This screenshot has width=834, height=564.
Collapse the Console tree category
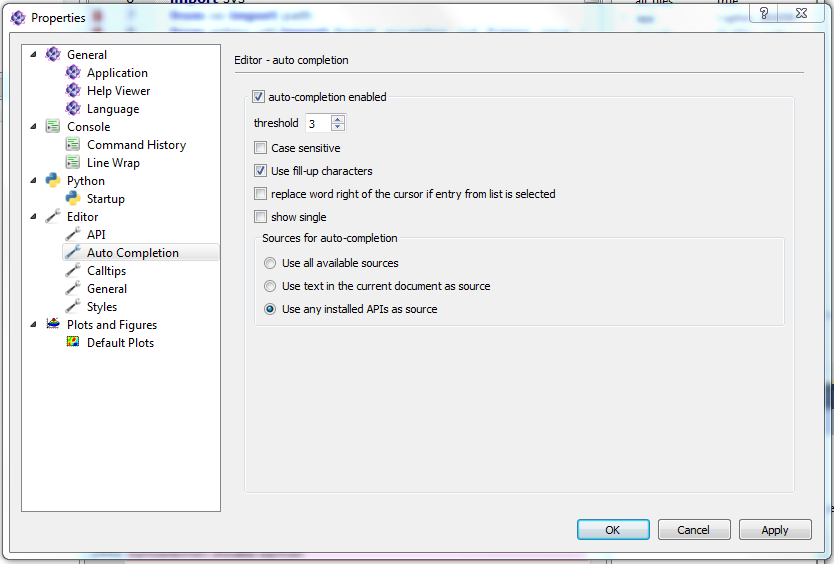click(x=34, y=127)
